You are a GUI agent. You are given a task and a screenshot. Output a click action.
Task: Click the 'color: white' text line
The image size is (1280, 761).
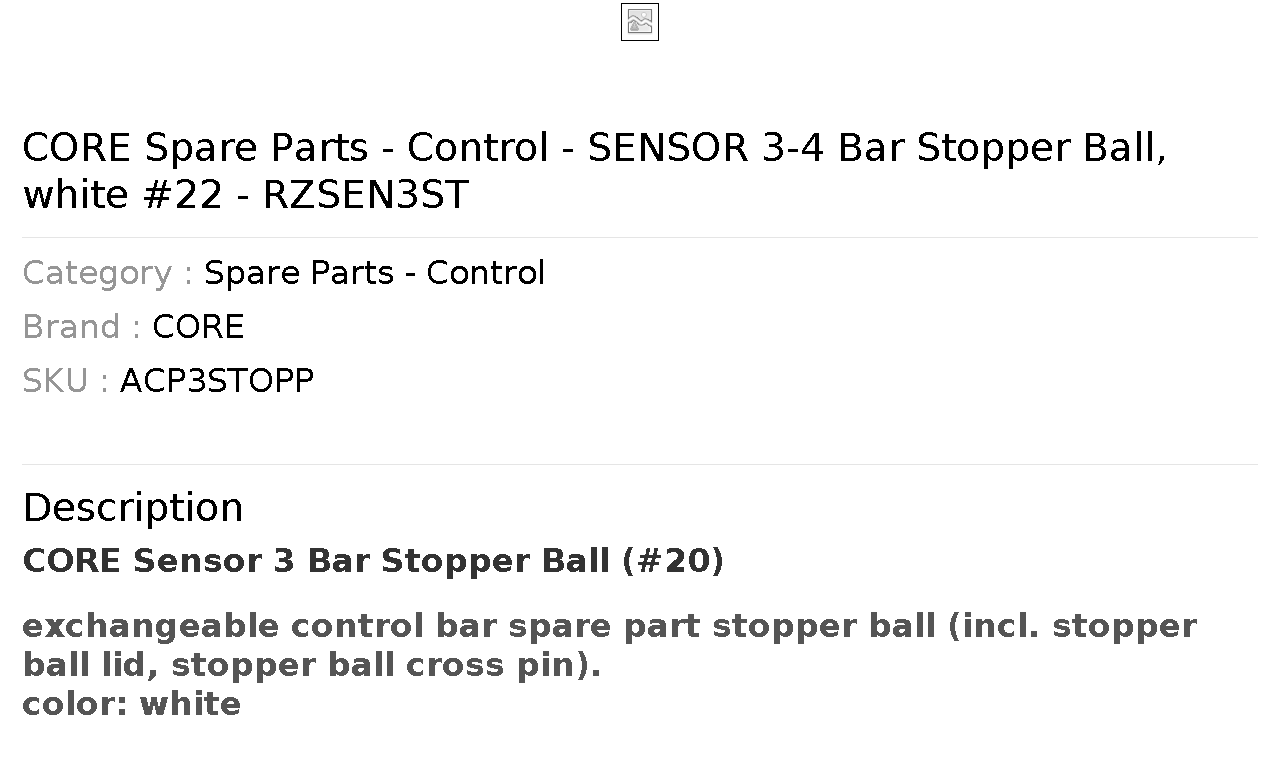coord(132,704)
